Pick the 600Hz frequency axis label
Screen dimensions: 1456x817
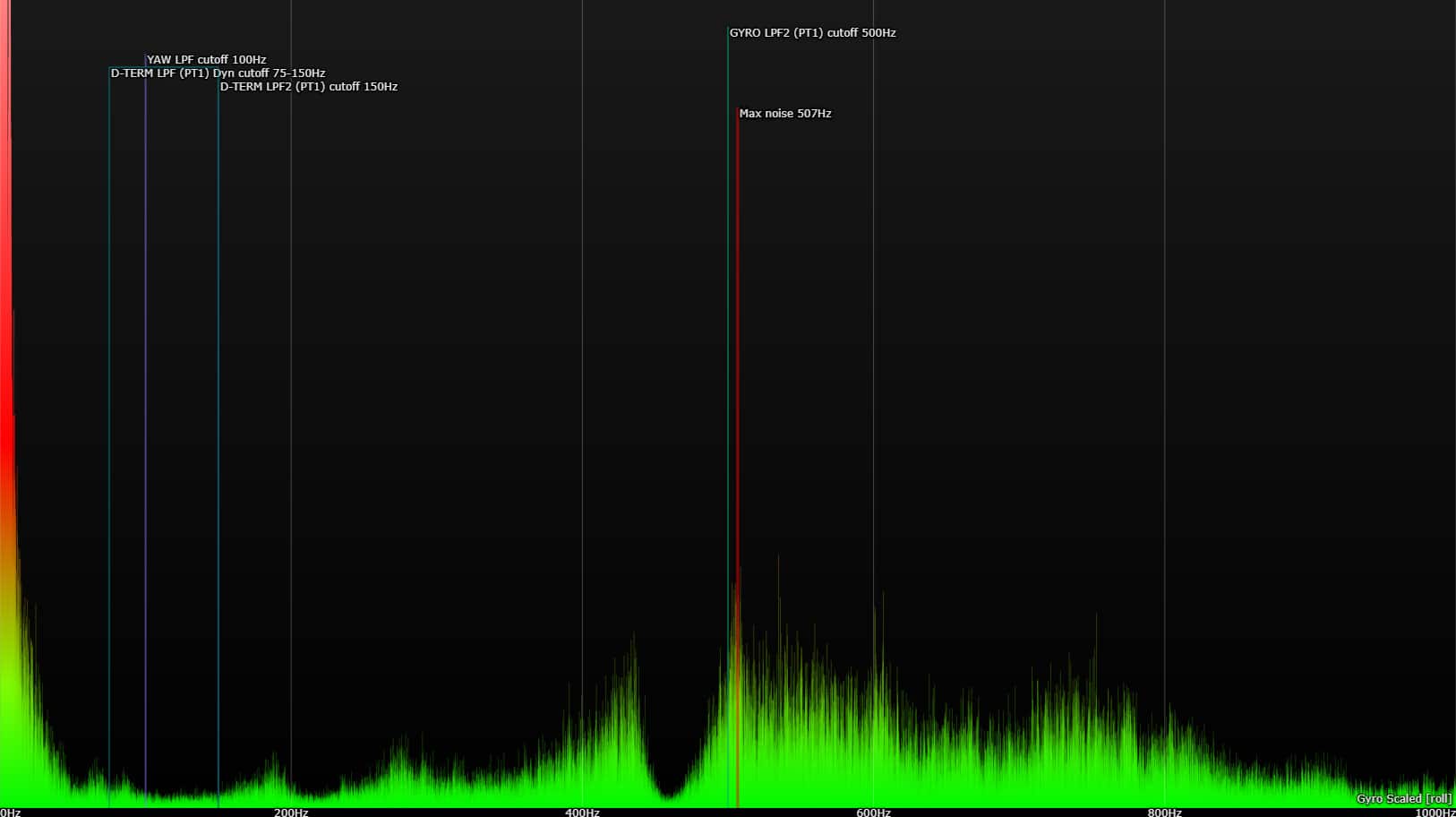(x=873, y=812)
